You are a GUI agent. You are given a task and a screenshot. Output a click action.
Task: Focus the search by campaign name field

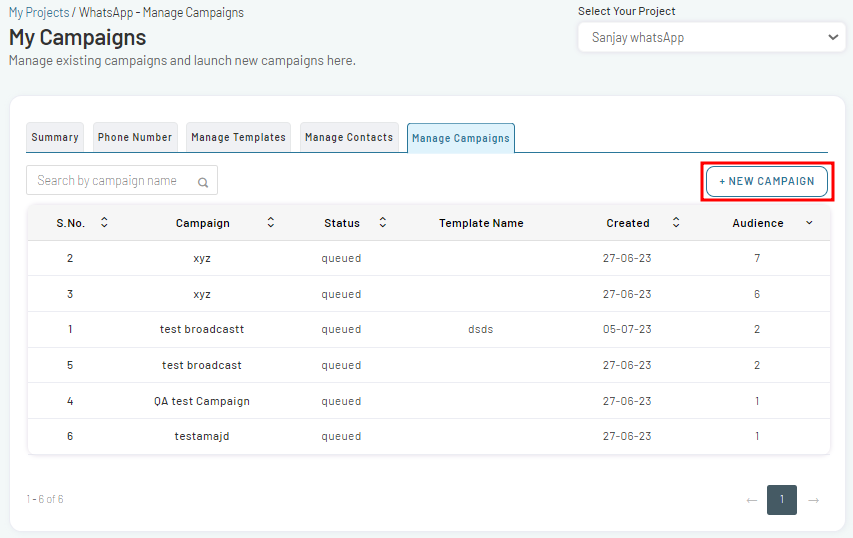(x=122, y=181)
